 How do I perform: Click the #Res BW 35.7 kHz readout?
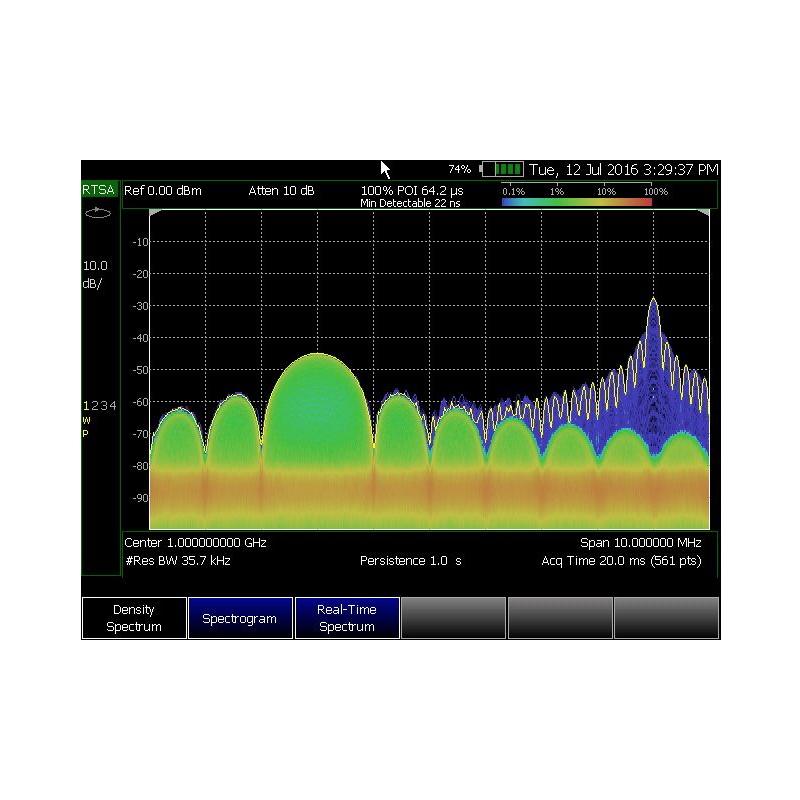tap(178, 561)
